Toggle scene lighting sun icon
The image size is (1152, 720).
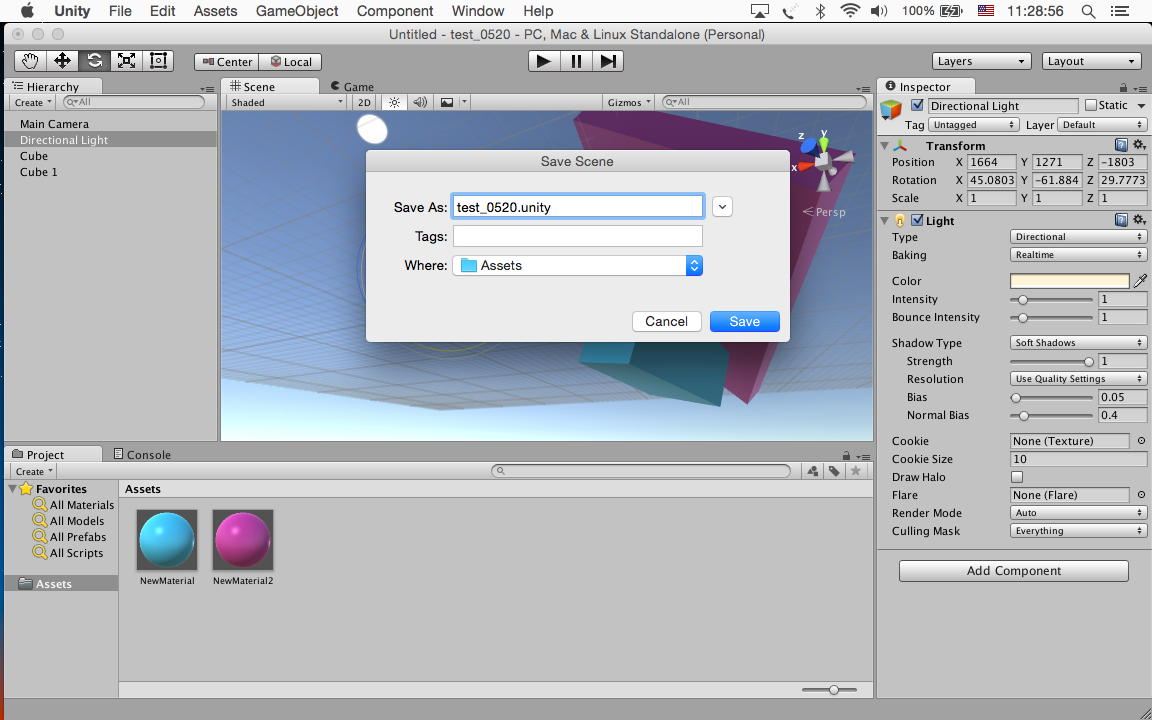(x=394, y=102)
